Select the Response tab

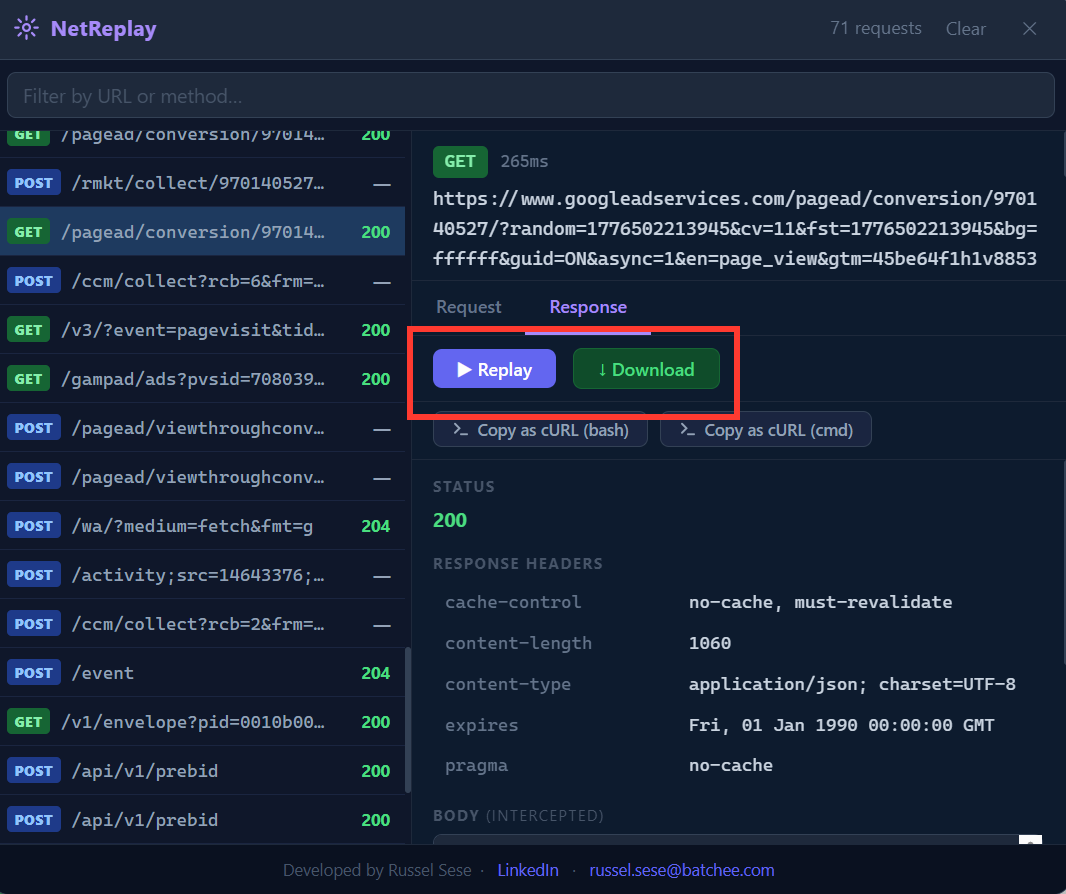tap(588, 307)
